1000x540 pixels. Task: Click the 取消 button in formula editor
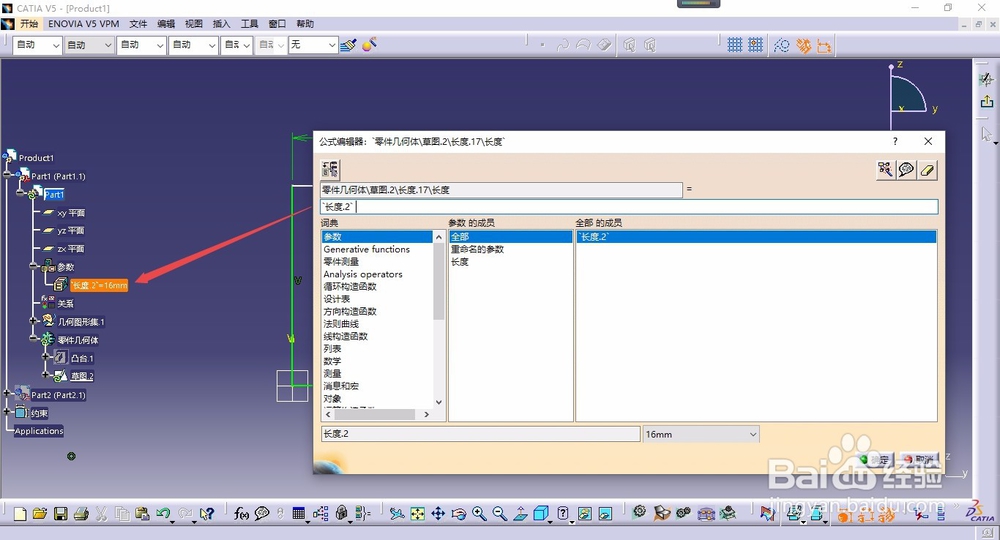click(918, 459)
